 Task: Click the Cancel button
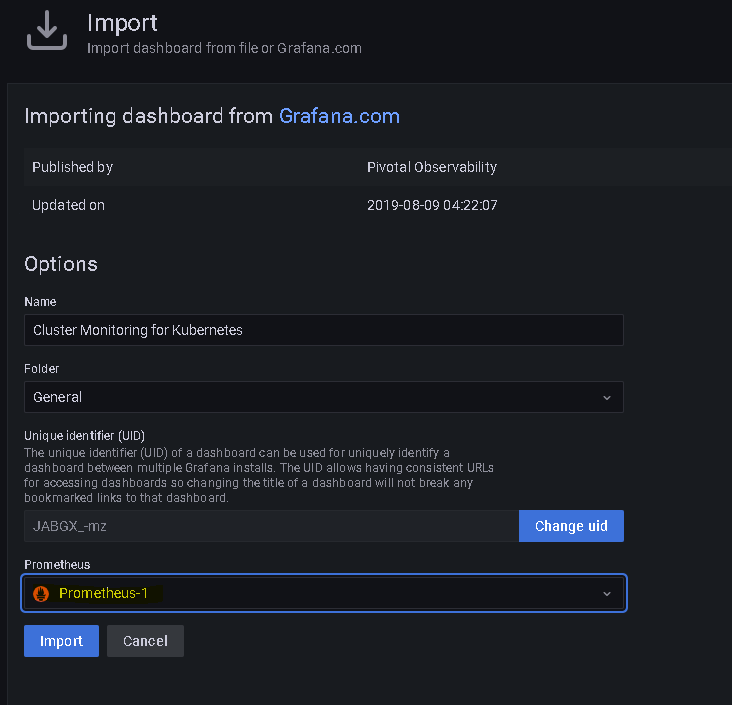pyautogui.click(x=145, y=641)
